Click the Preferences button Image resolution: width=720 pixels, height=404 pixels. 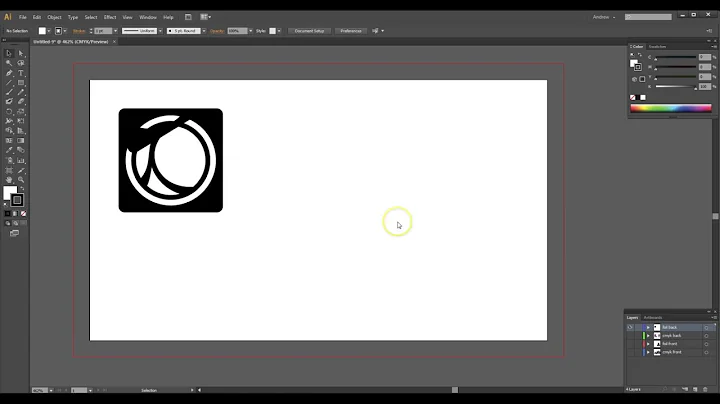point(351,31)
